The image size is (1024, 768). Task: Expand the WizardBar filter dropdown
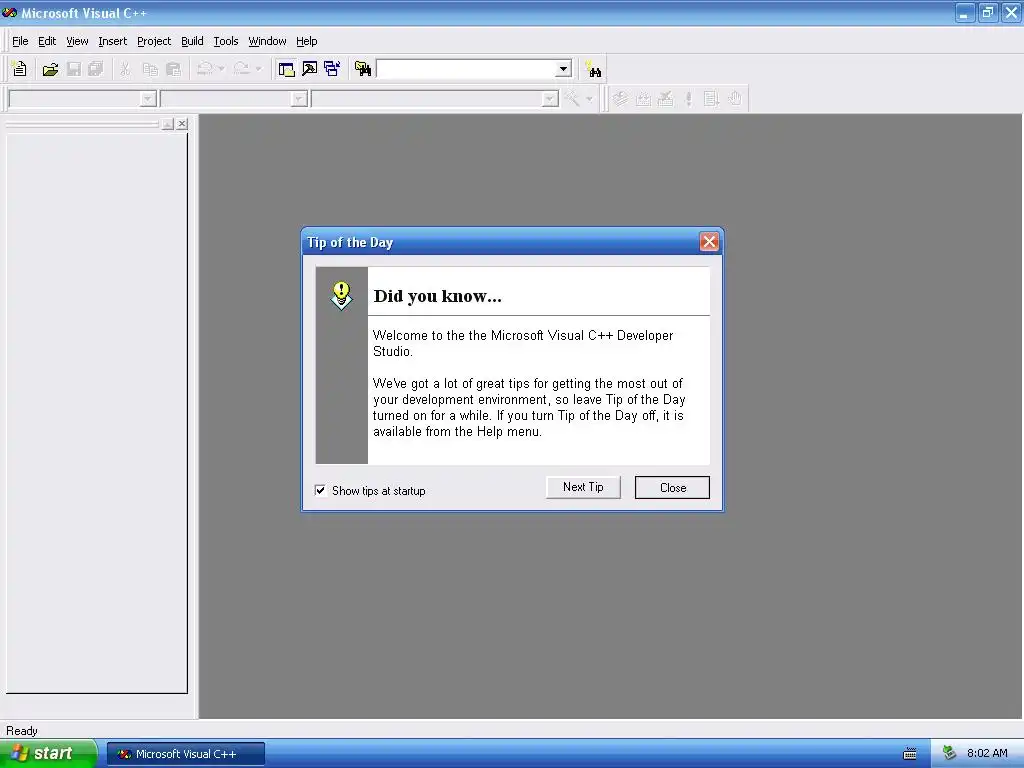(298, 99)
